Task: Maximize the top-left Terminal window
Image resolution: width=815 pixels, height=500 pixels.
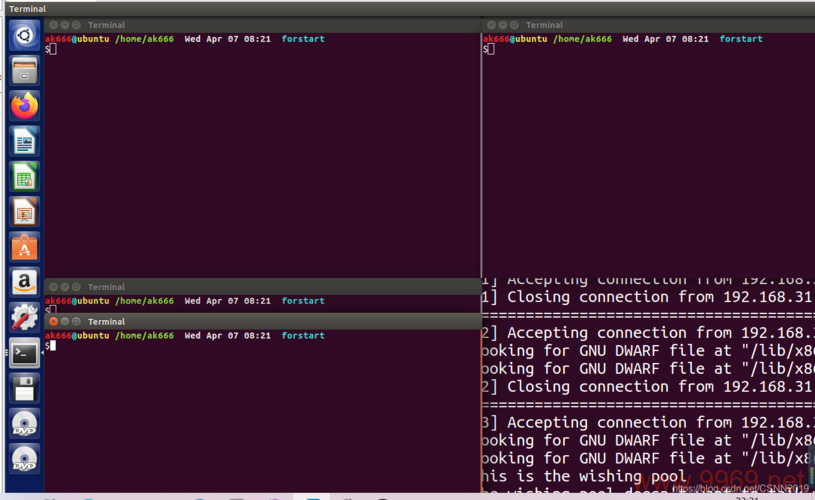Action: coord(76,25)
